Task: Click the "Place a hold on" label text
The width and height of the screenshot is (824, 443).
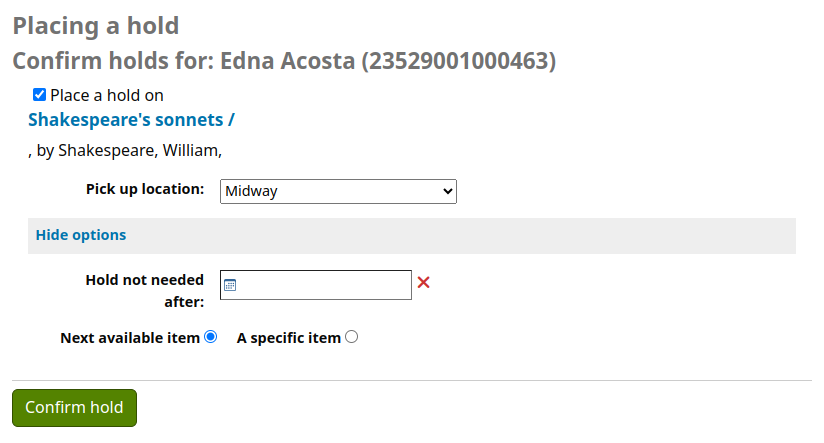Action: point(107,96)
